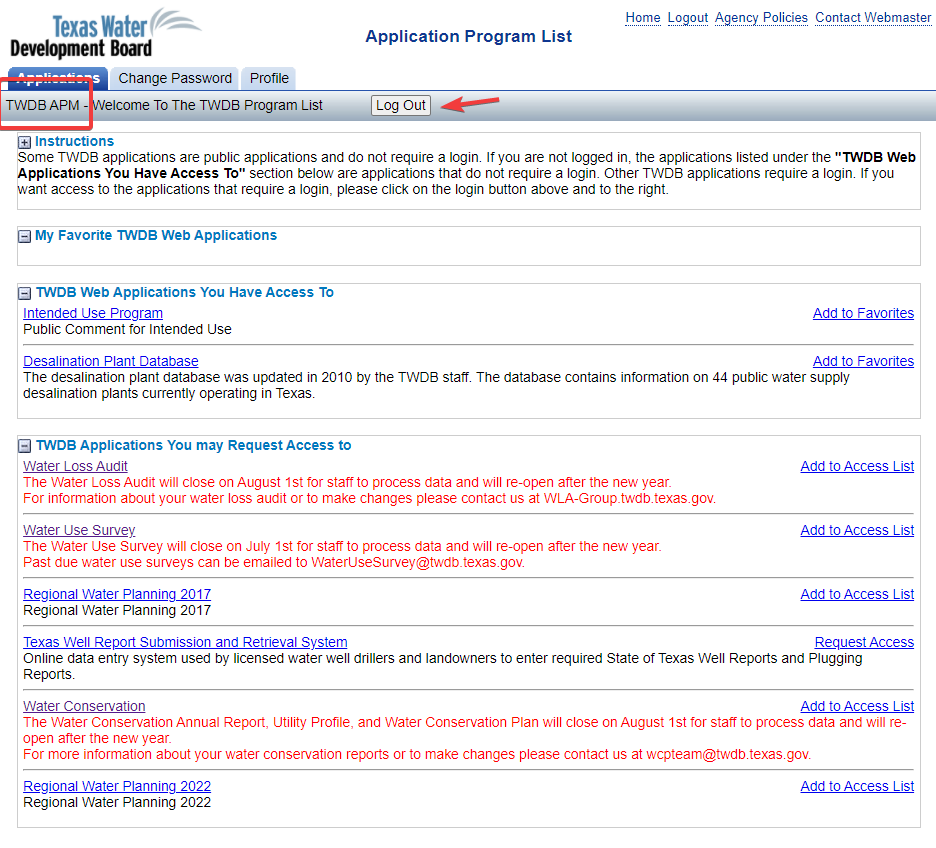Add Regional Water Planning 2017 to Access List
Viewport: 936px width, 848px height.
[x=857, y=594]
